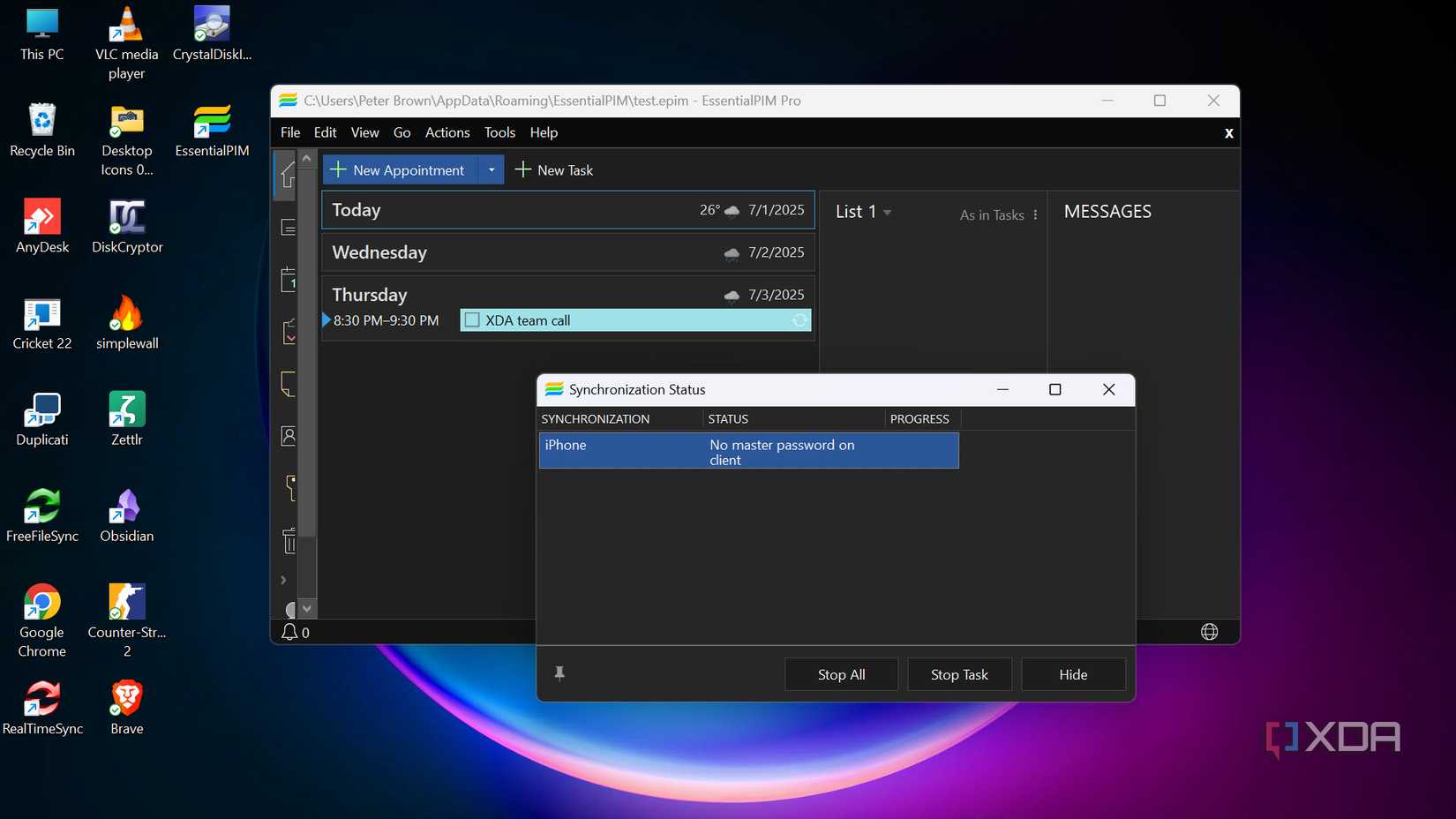Select the Wednesday 7/2/2025 day header
The height and width of the screenshot is (819, 1456).
click(568, 252)
